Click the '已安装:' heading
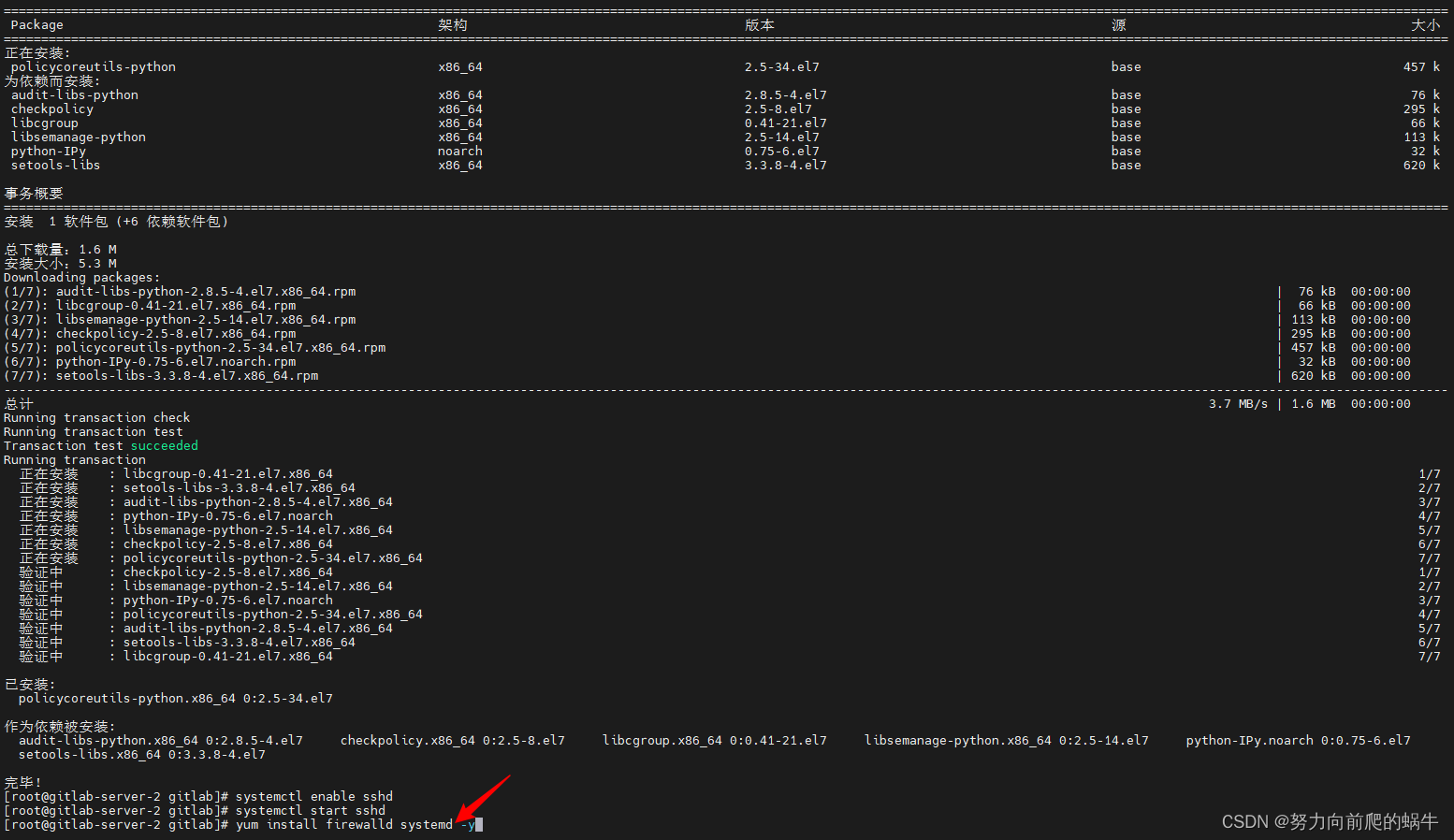The image size is (1454, 840). [x=30, y=685]
